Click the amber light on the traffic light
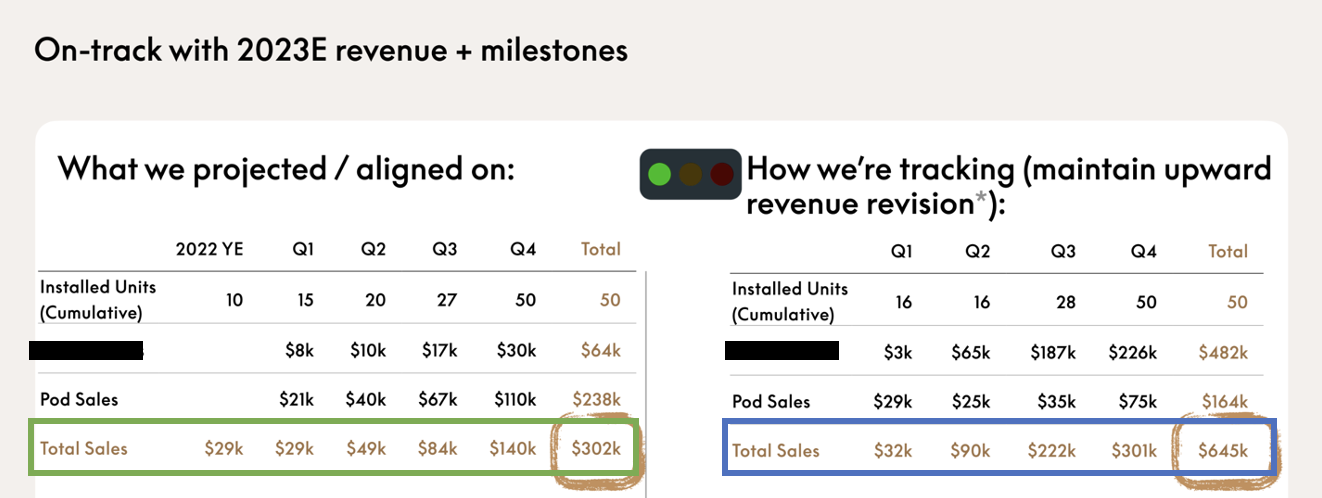This screenshot has width=1322, height=498. pyautogui.click(x=690, y=174)
